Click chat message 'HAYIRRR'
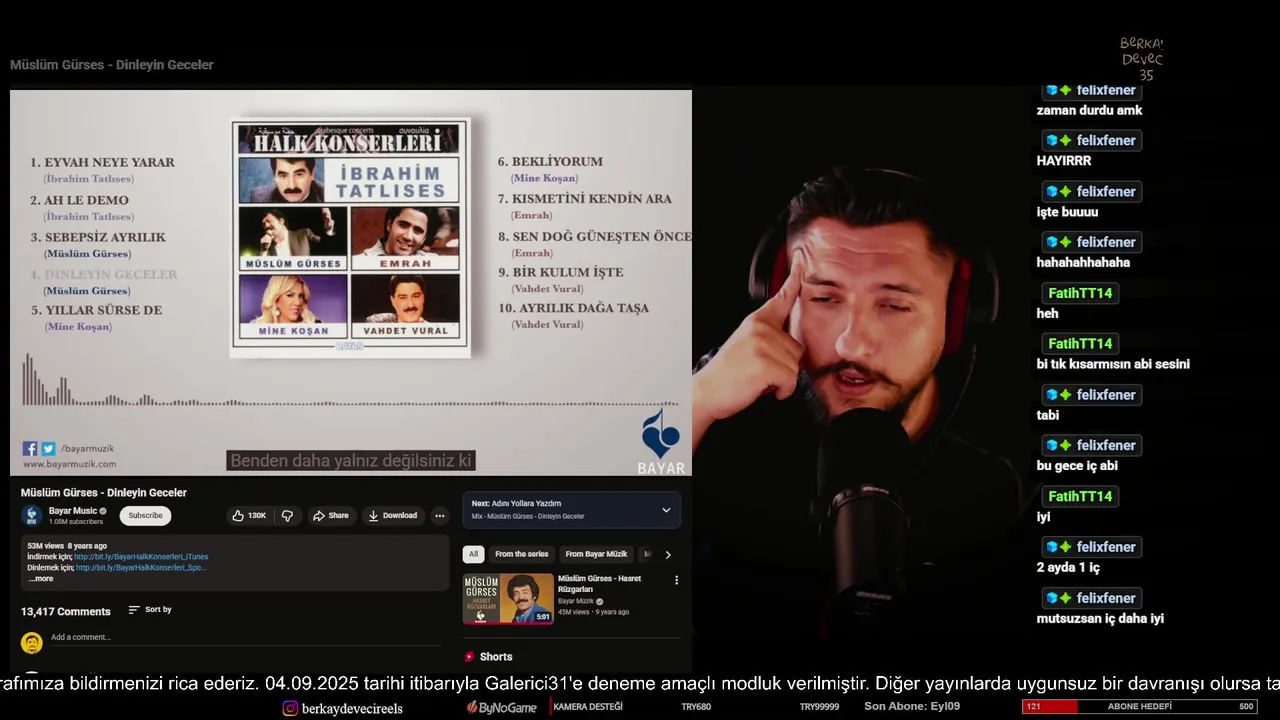 (x=1064, y=161)
